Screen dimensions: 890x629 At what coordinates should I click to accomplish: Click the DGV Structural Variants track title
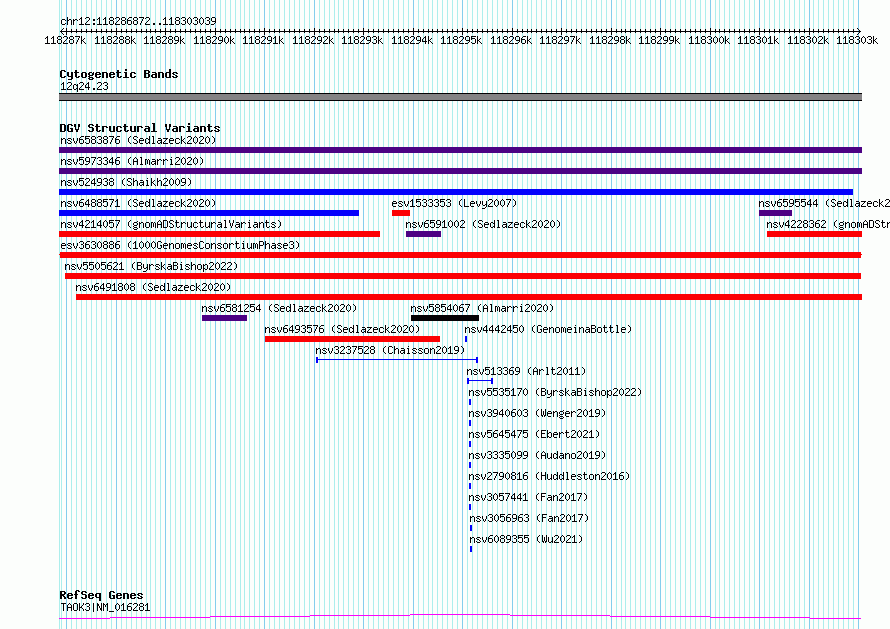140,128
